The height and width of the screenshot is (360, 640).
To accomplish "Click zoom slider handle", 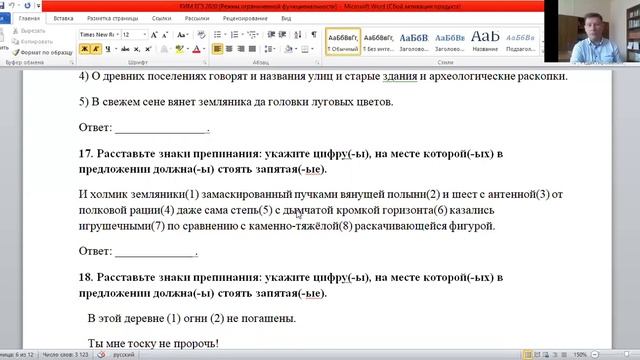I will (627, 355).
